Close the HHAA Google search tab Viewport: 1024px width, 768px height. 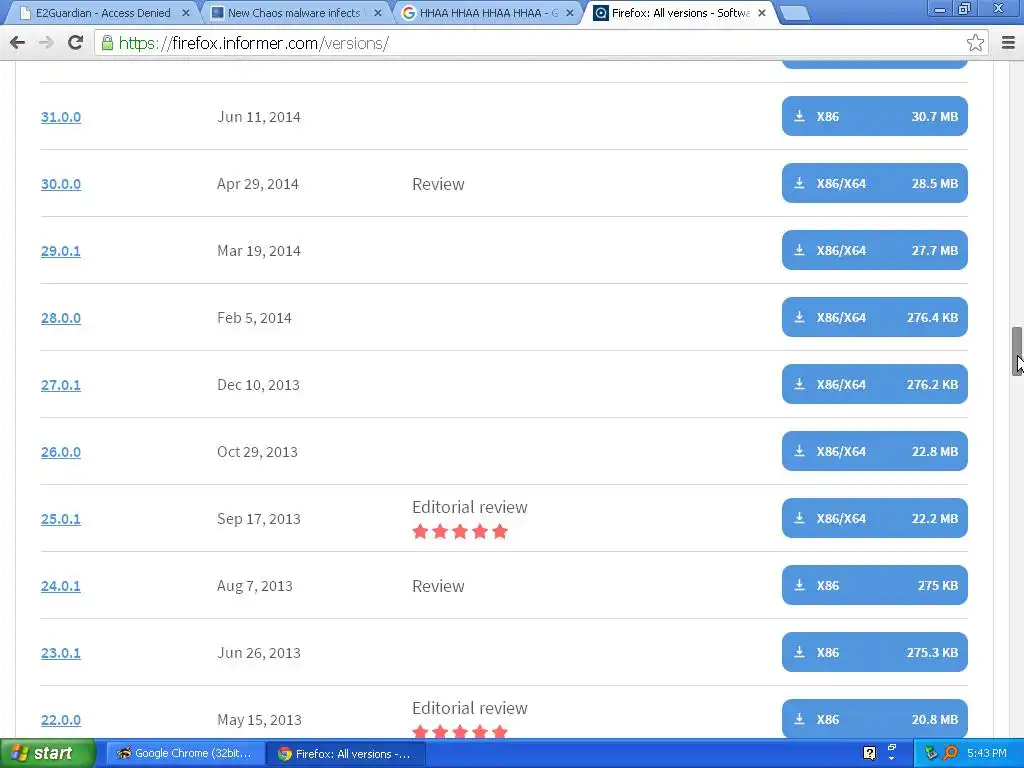point(569,13)
